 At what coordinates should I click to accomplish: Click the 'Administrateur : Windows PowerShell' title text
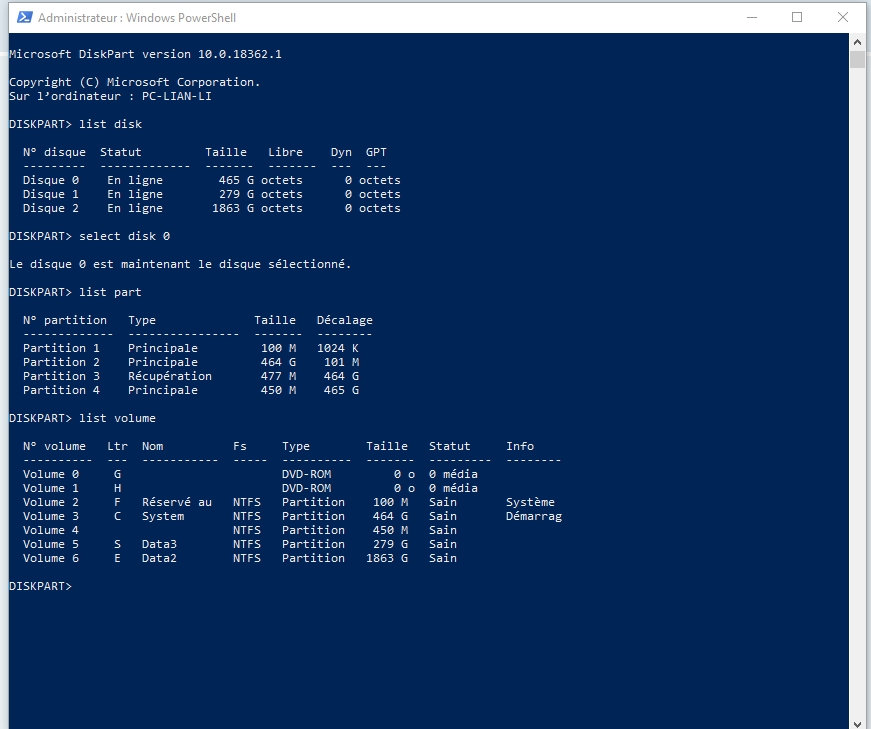point(137,18)
